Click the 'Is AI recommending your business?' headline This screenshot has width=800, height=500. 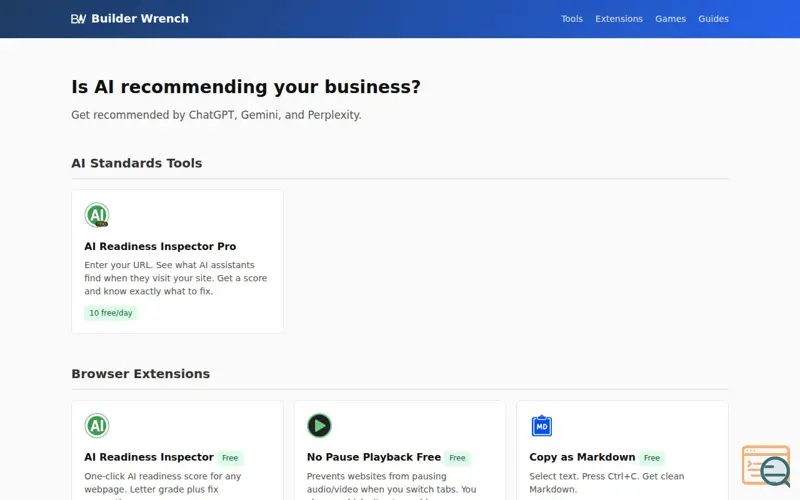246,87
